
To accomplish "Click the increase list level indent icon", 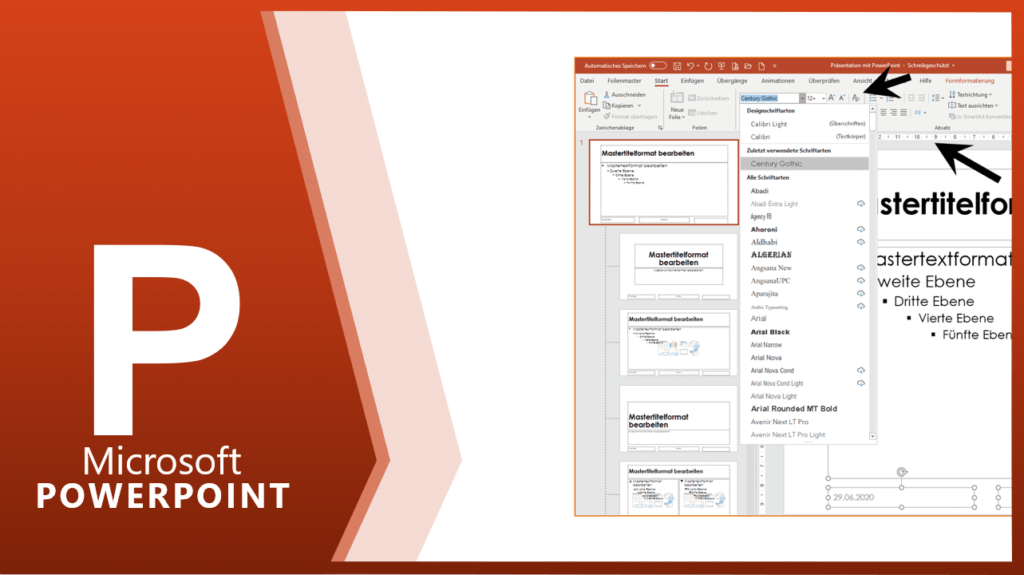I will point(921,97).
